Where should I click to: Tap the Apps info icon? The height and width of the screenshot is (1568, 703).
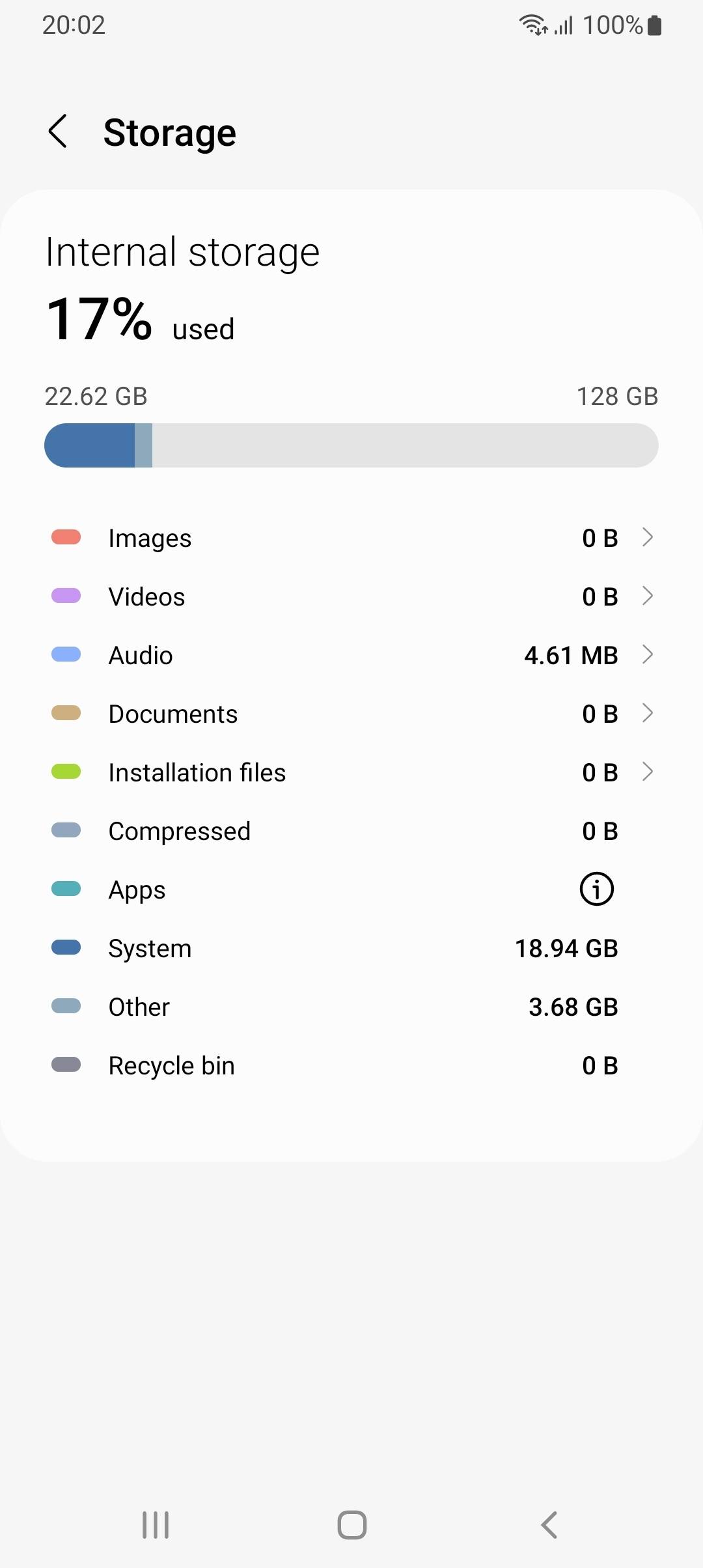(x=596, y=889)
